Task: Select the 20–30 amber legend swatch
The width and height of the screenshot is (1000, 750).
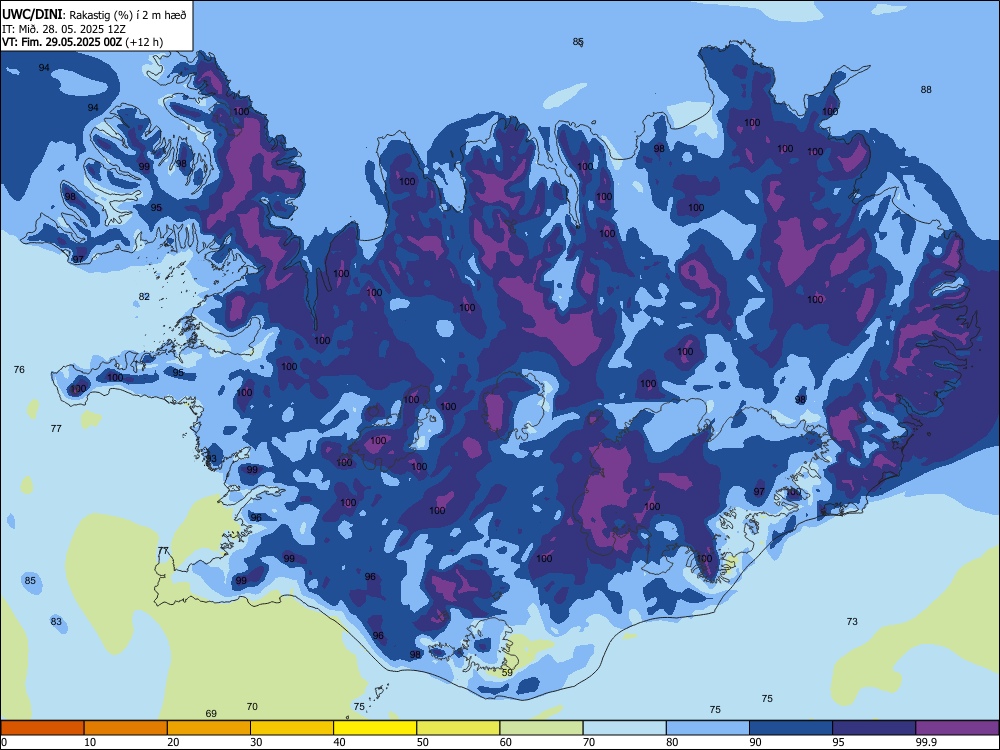Action: pyautogui.click(x=209, y=728)
